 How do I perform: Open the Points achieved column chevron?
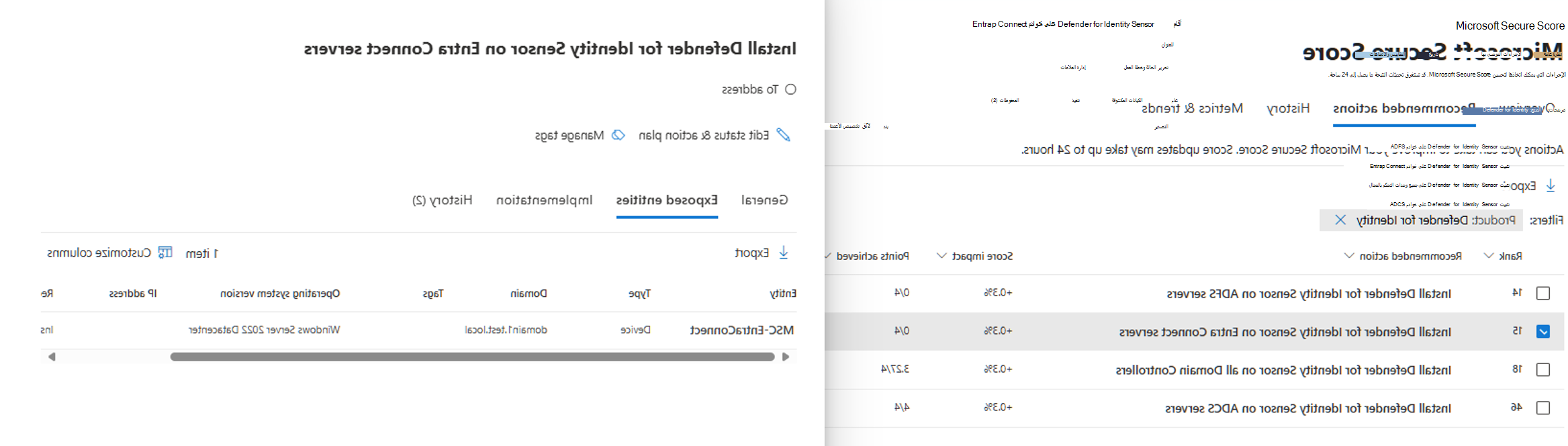point(828,256)
